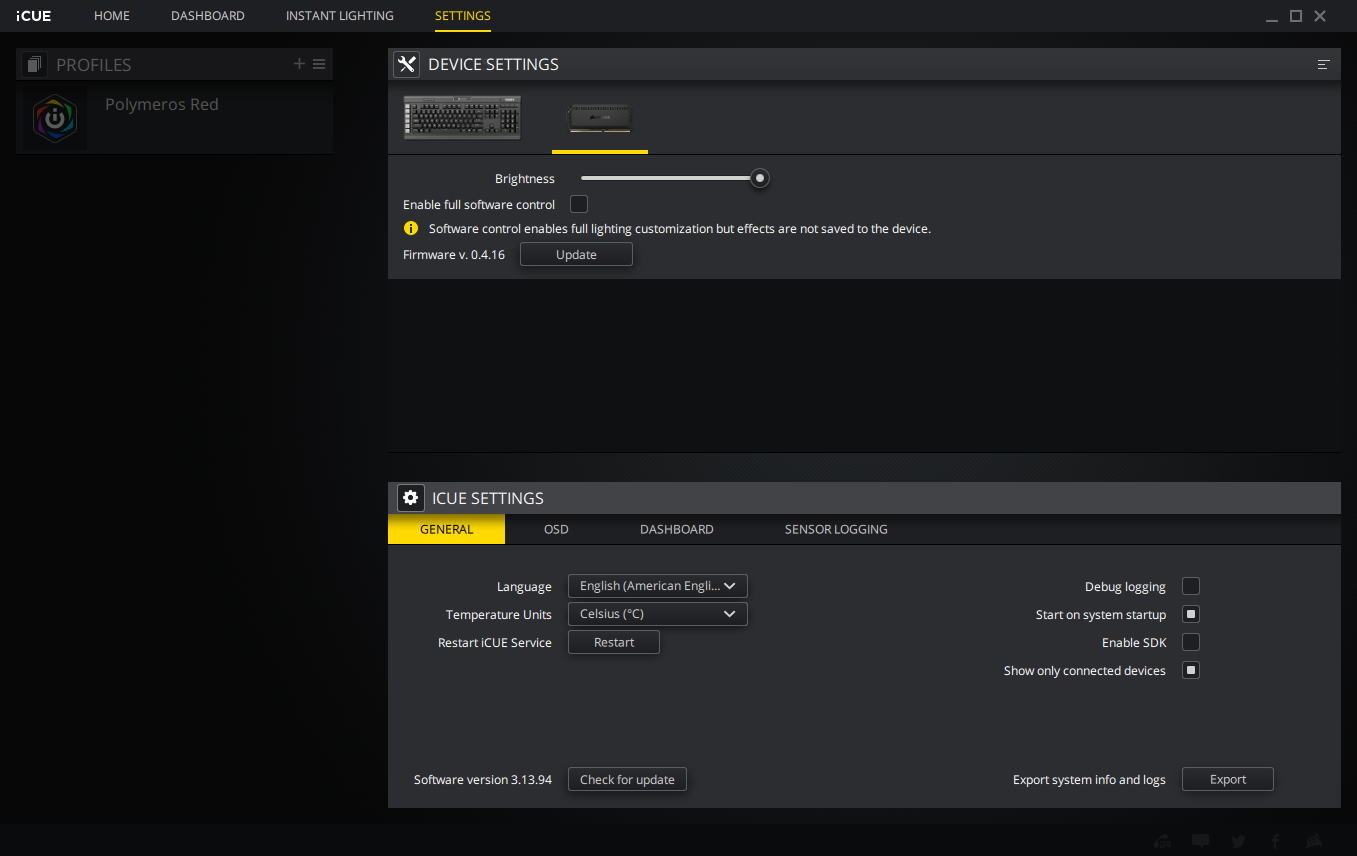The height and width of the screenshot is (856, 1357).
Task: Open the profiles list menu icon
Action: (319, 64)
